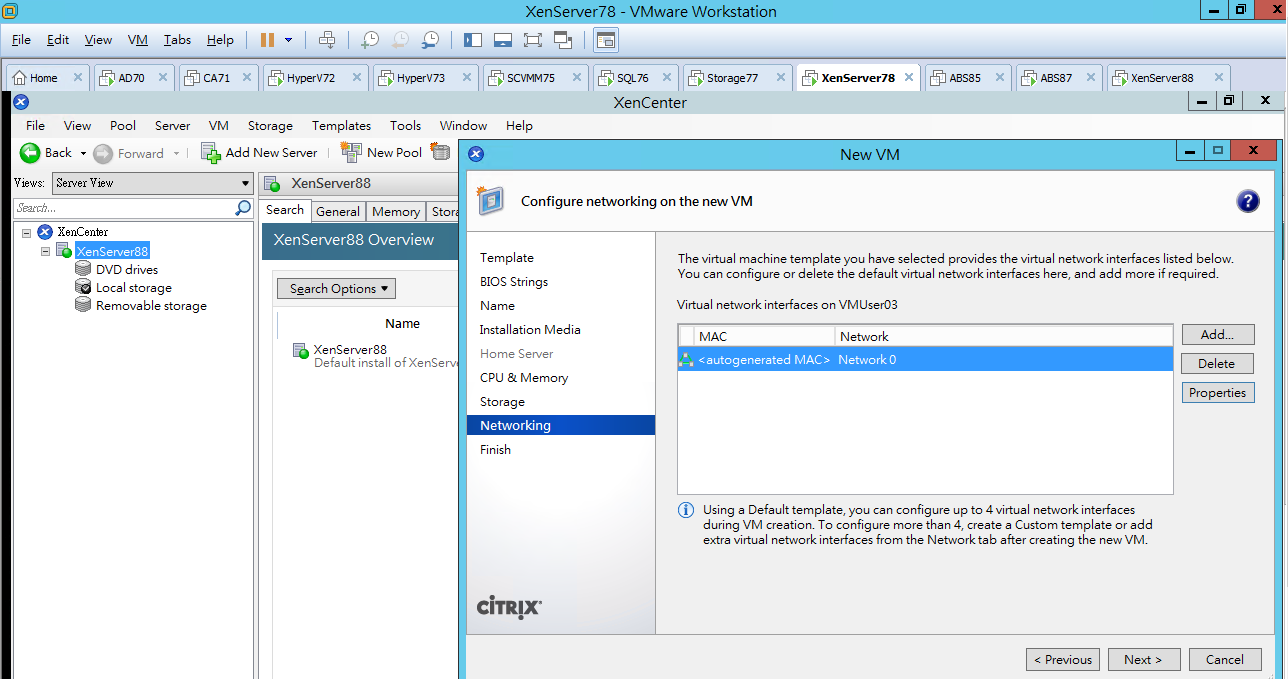Switch to the XenCenter Search tab
Viewport: 1288px width, 679px height.
285,210
